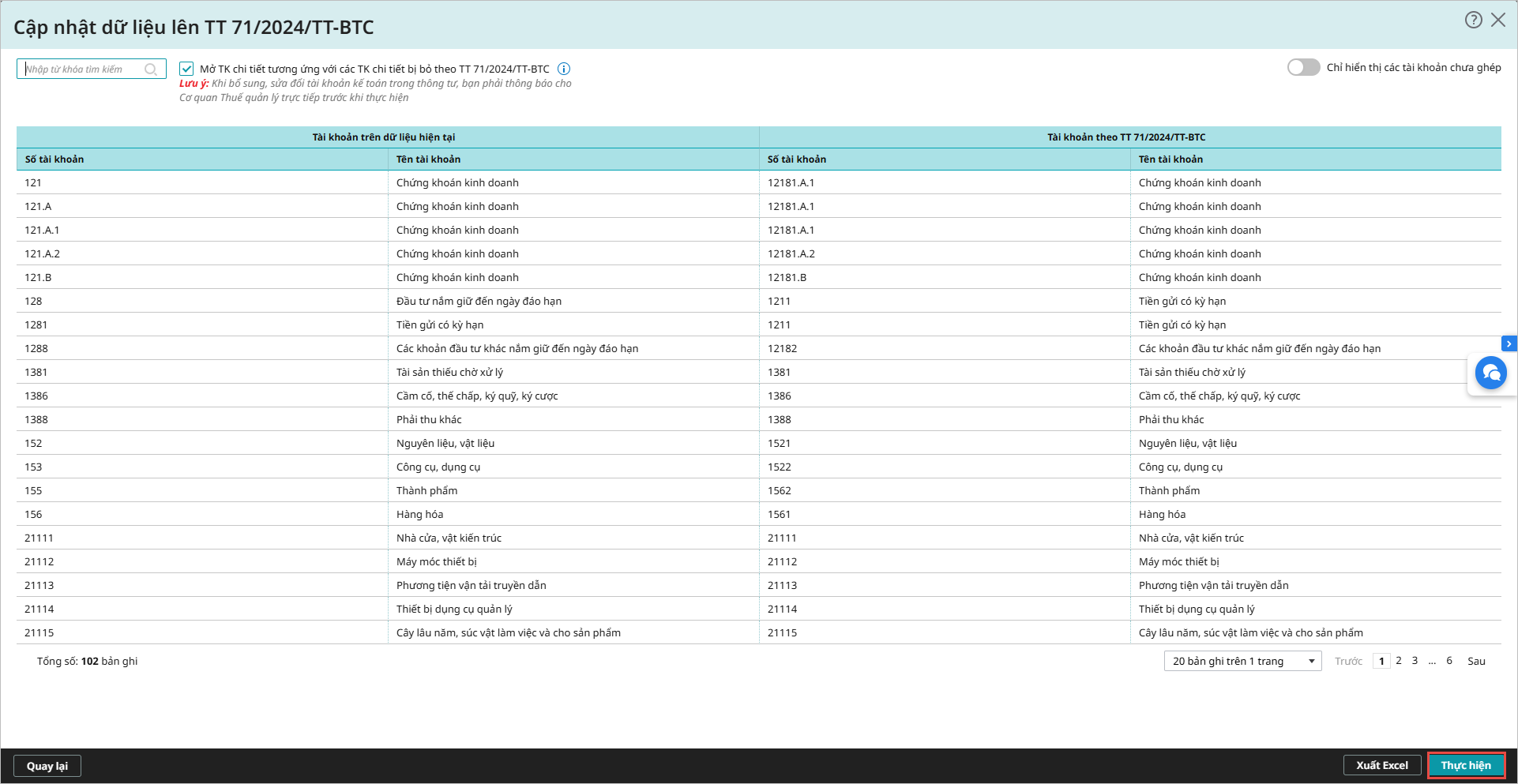
Task: Jump to page 6 of records
Action: [x=1449, y=661]
